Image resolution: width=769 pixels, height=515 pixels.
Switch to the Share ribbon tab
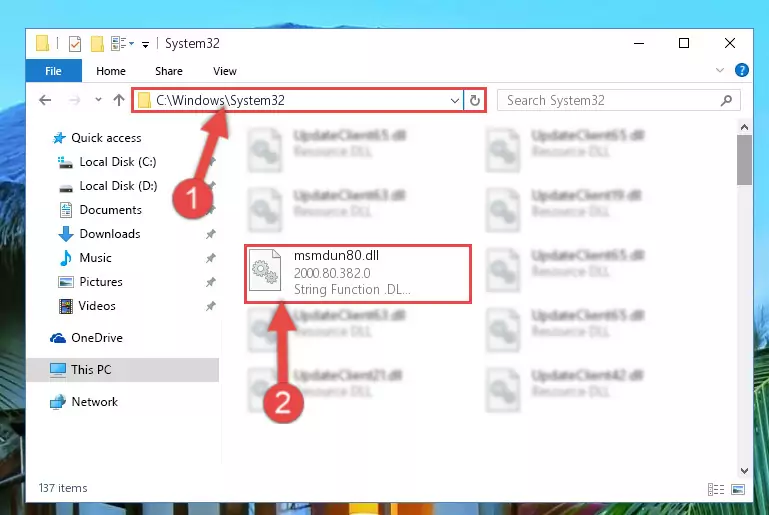click(169, 71)
